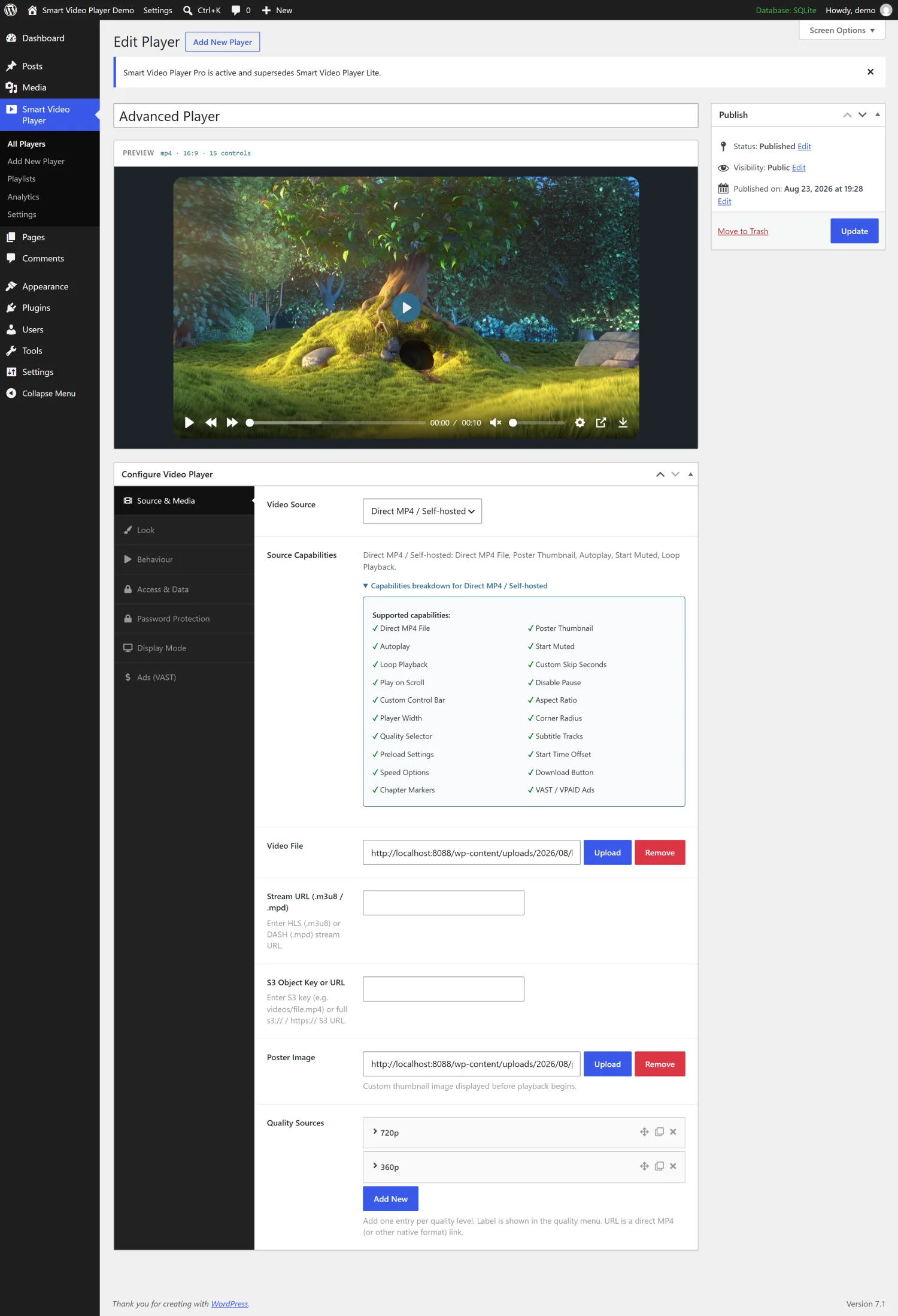Image resolution: width=898 pixels, height=1316 pixels.
Task: Switch to the Behaviour tab
Action: click(x=184, y=559)
